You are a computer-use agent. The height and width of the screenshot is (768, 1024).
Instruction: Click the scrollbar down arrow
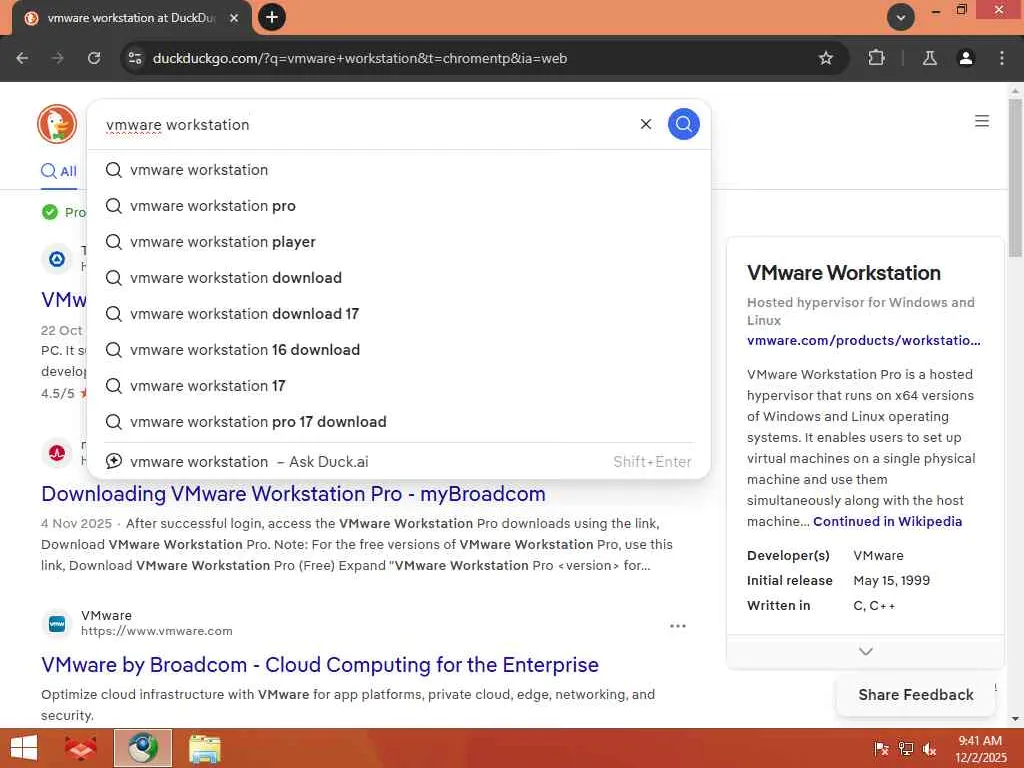1015,718
